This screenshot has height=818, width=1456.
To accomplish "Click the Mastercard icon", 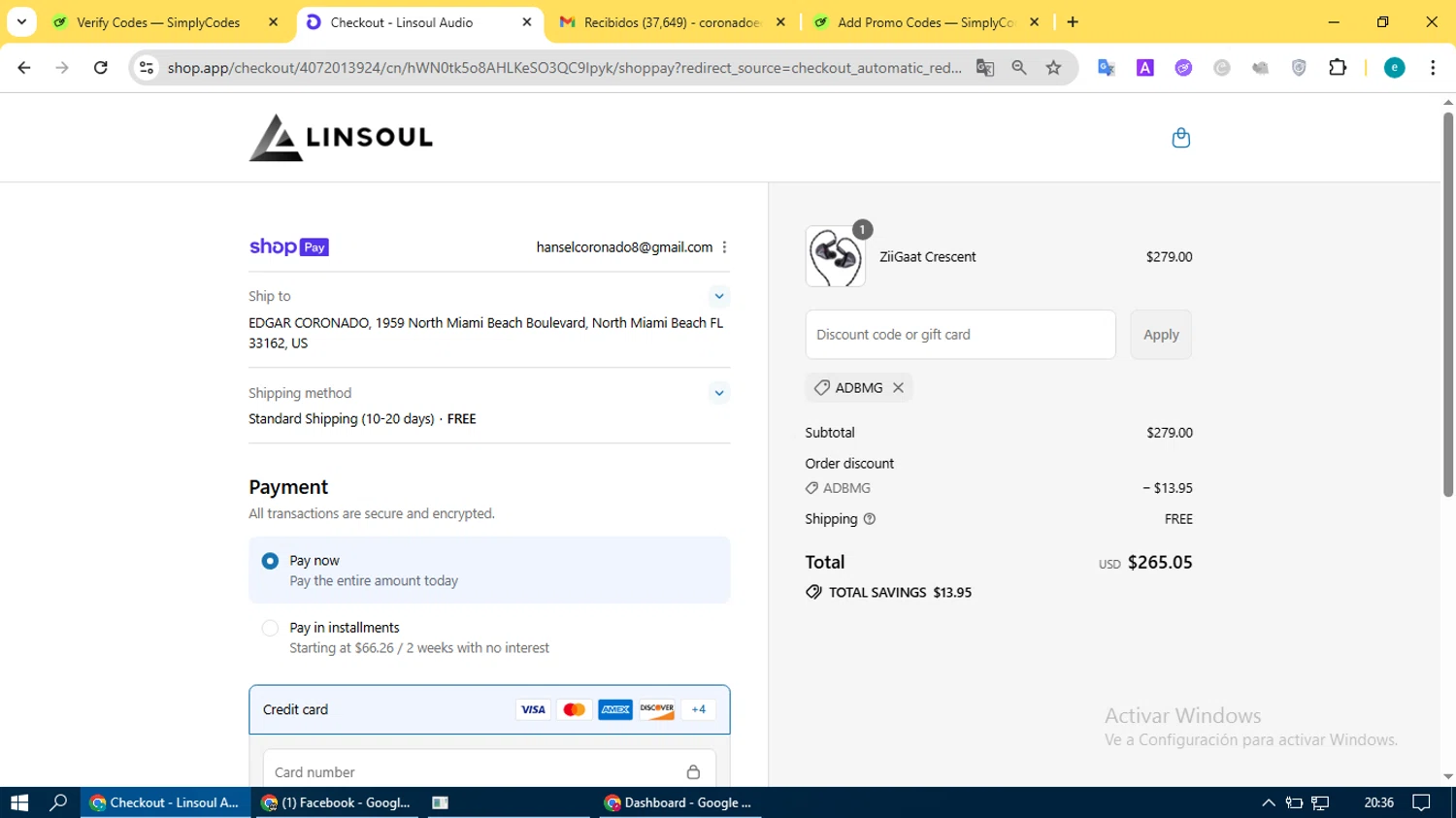I will click(574, 709).
